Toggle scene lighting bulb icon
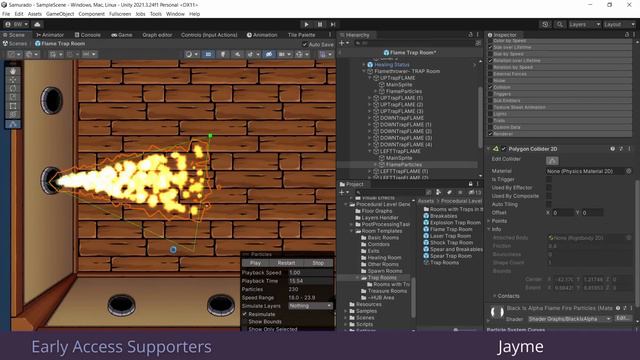640x360 pixels. 223,54
